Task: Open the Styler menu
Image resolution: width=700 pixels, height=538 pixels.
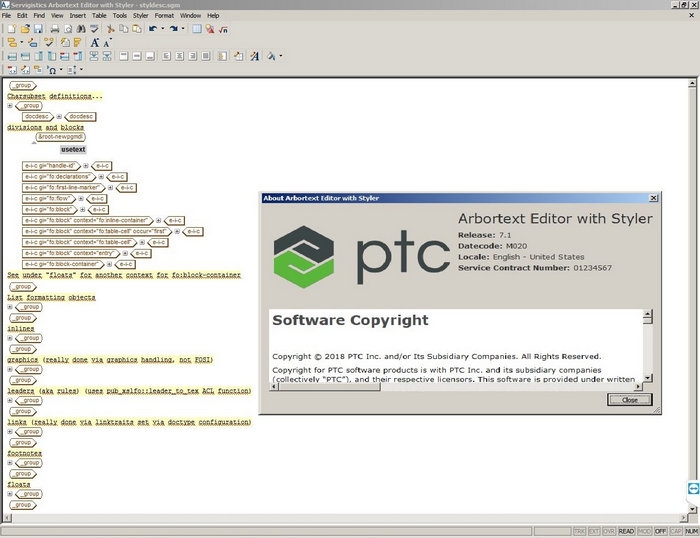Action: click(140, 16)
